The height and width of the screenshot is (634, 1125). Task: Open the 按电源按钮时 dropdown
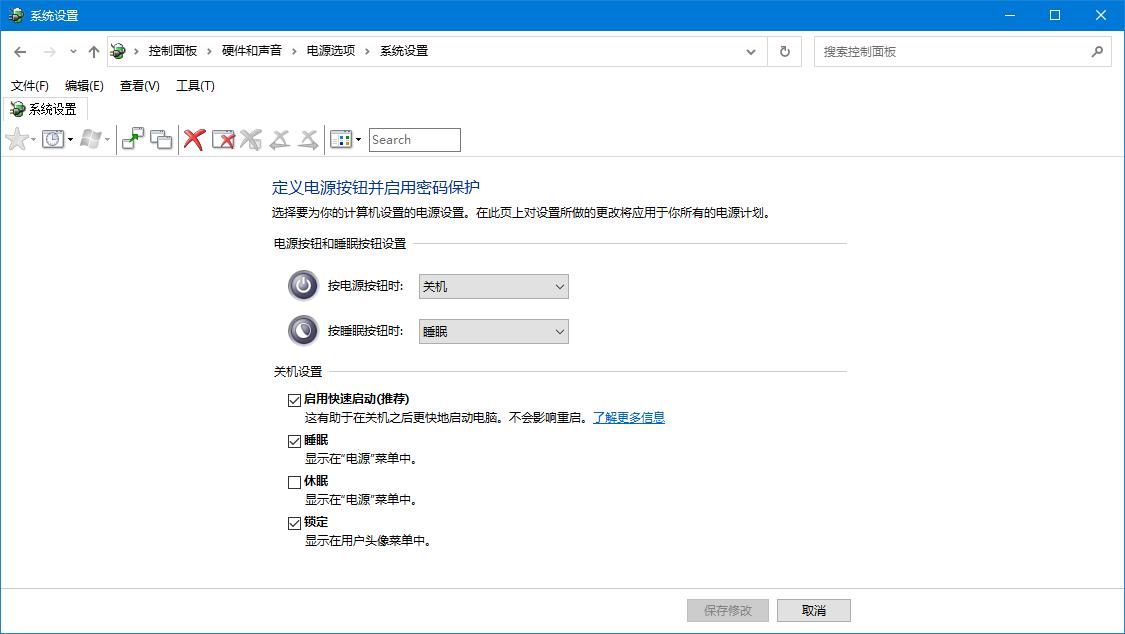click(493, 286)
